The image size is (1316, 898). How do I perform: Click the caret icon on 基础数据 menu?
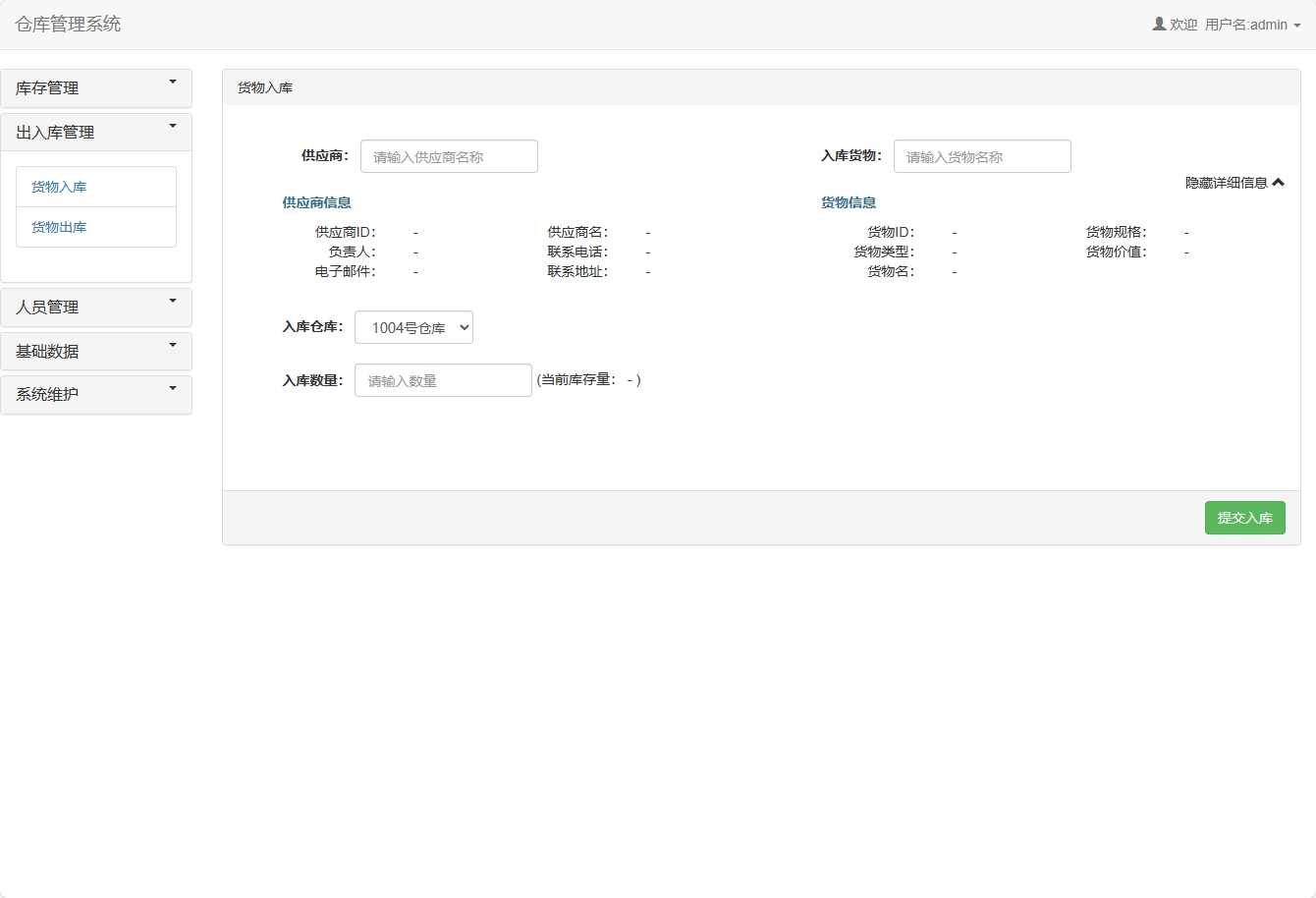(x=175, y=345)
